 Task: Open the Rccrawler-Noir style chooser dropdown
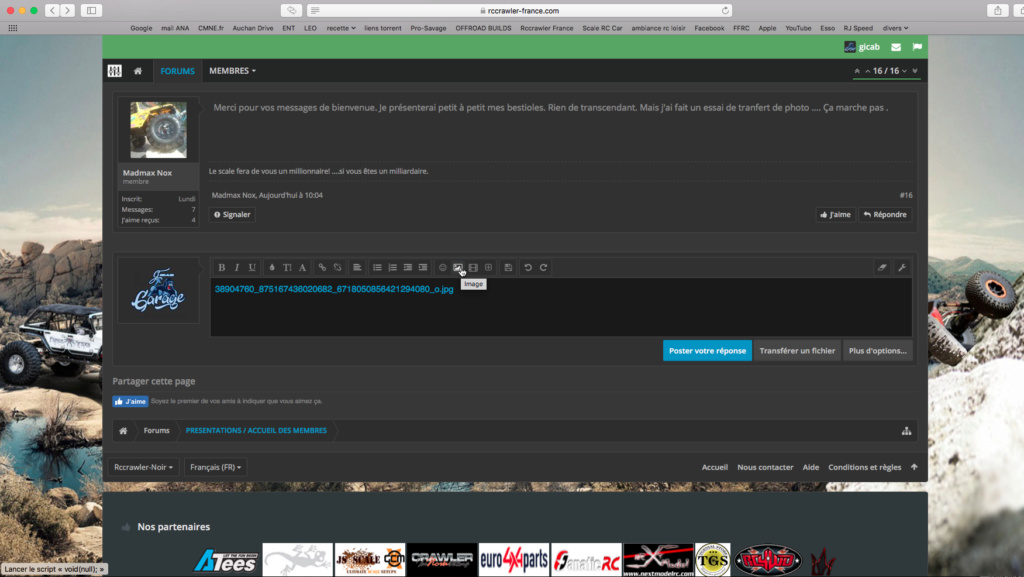(145, 467)
